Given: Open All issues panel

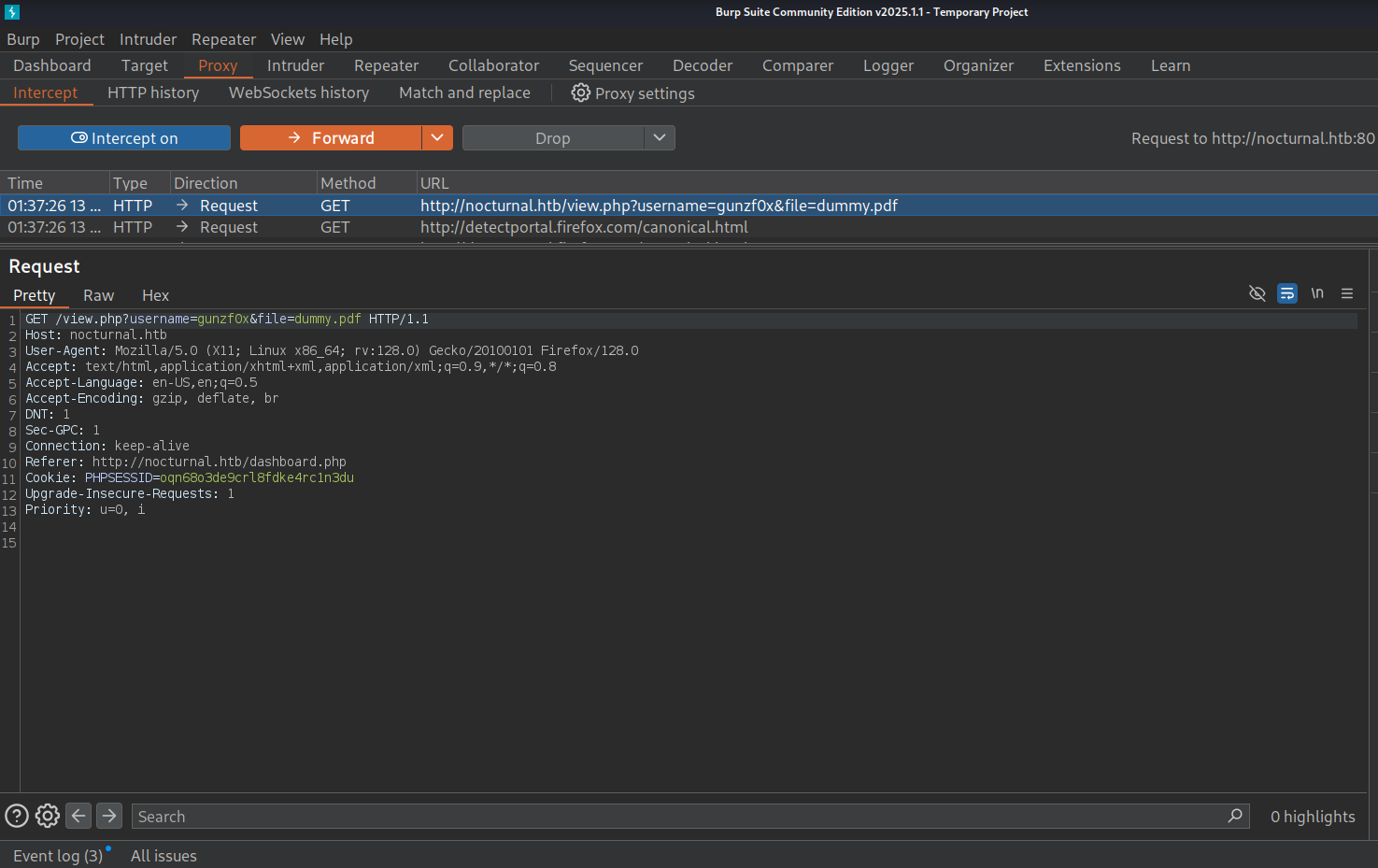Looking at the screenshot, I should coord(163,856).
